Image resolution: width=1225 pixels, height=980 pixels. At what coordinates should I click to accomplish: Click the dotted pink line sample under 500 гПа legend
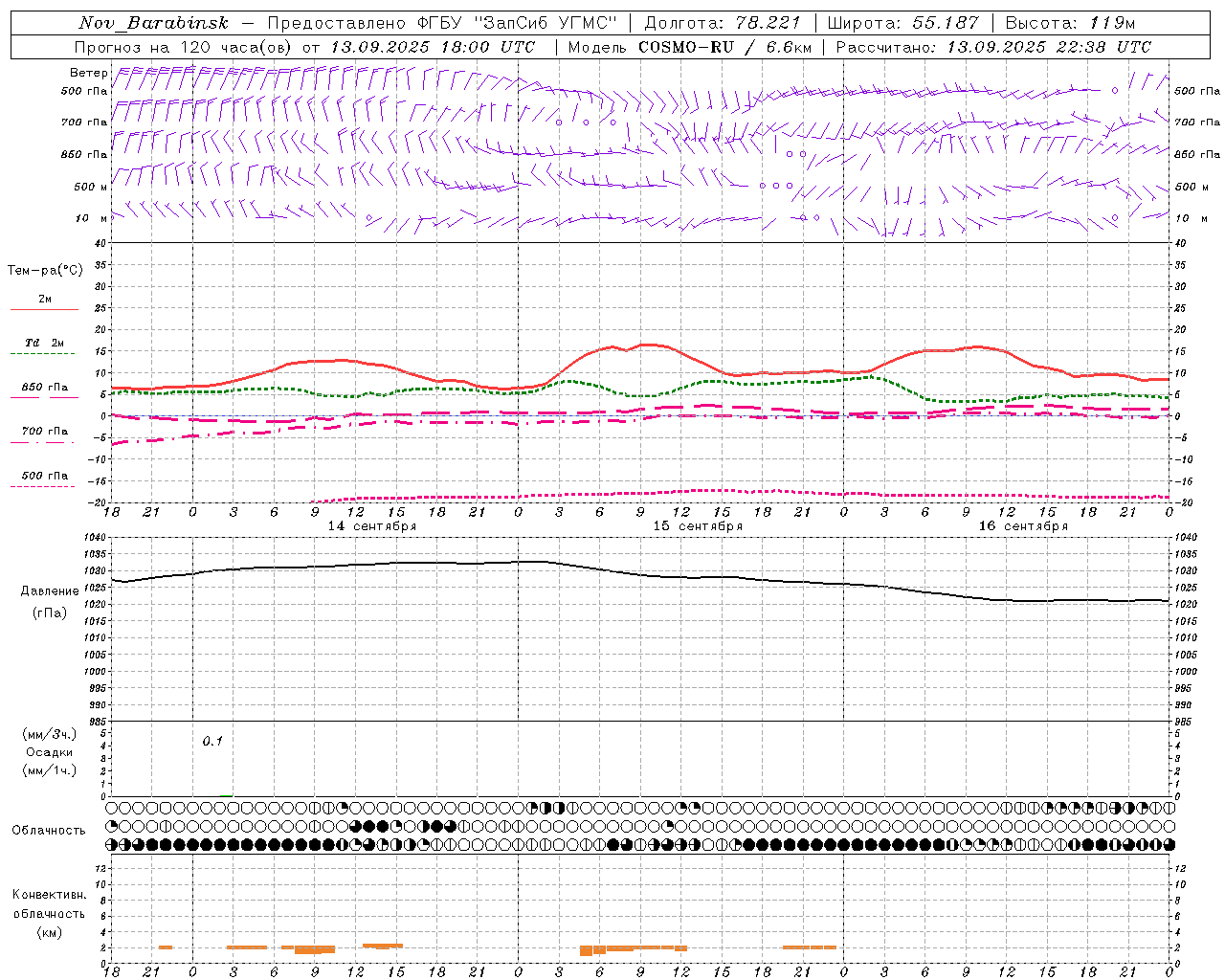pyautogui.click(x=43, y=486)
